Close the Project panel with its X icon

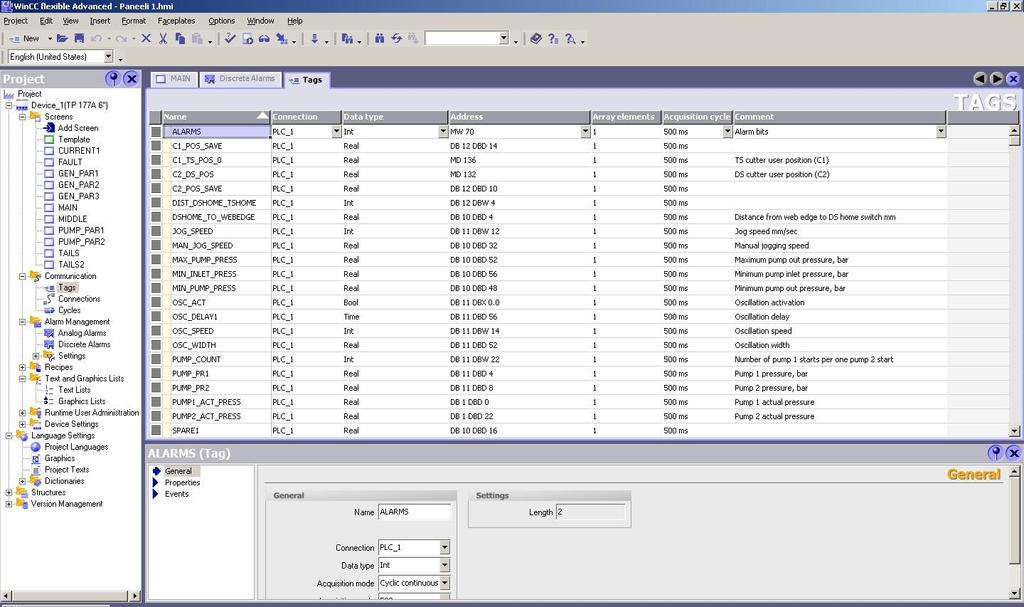coord(131,79)
